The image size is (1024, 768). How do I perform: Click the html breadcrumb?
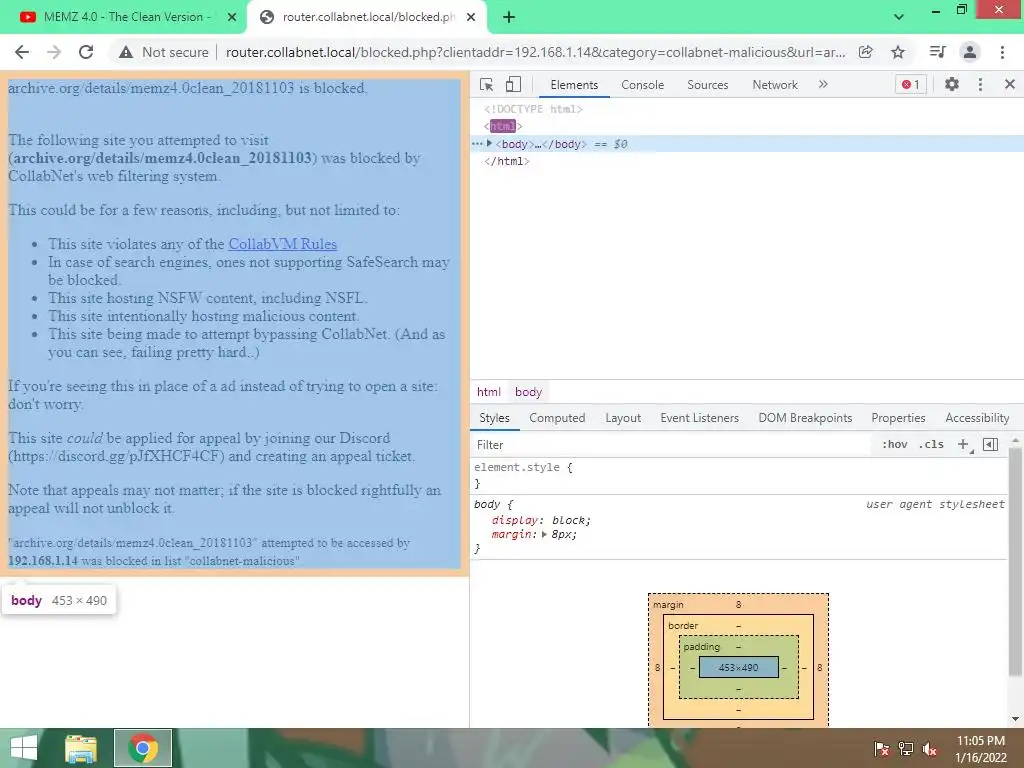[488, 392]
